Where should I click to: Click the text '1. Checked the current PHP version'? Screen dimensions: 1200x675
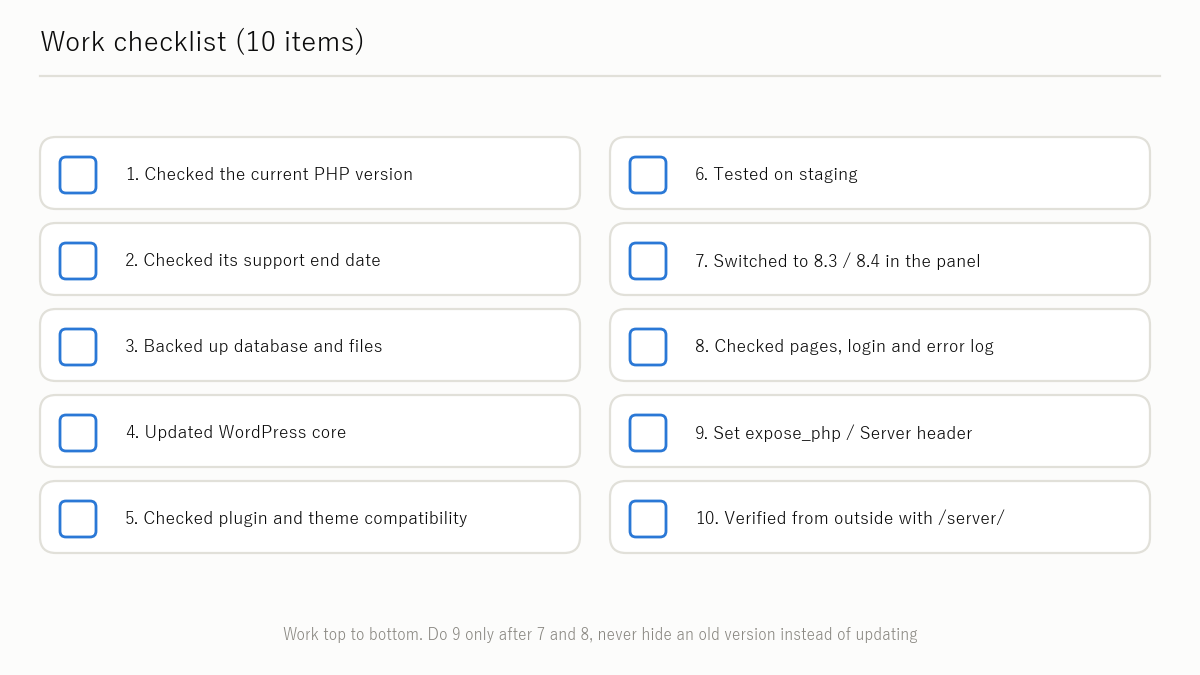269,174
